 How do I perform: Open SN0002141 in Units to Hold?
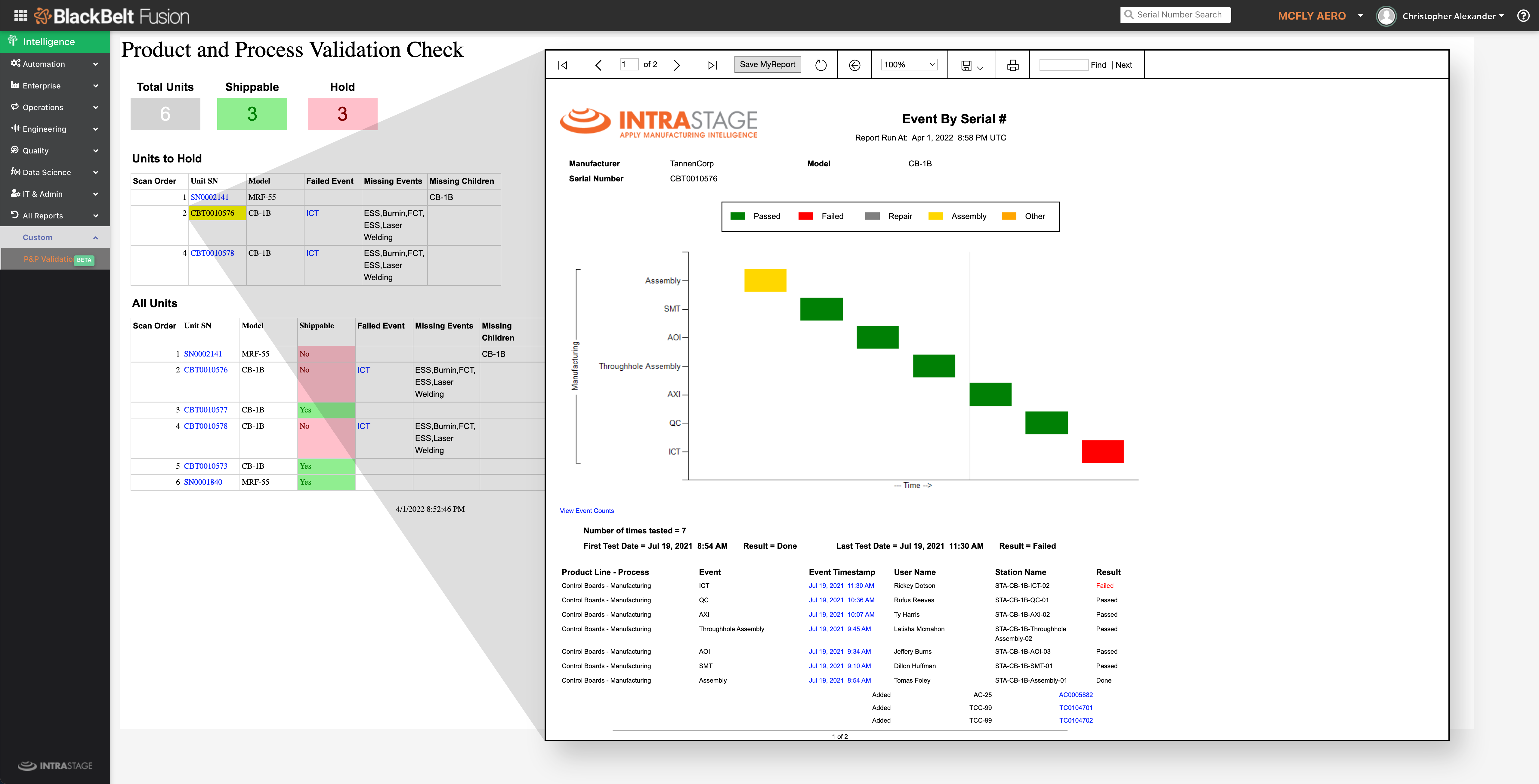(x=209, y=197)
